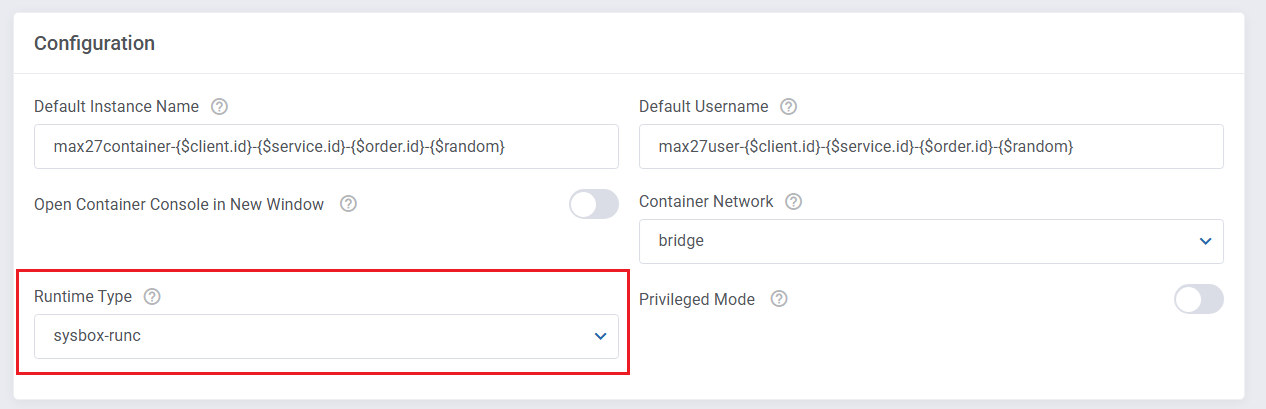Show help for Privileged Mode
Image resolution: width=1266 pixels, height=409 pixels.
[779, 299]
